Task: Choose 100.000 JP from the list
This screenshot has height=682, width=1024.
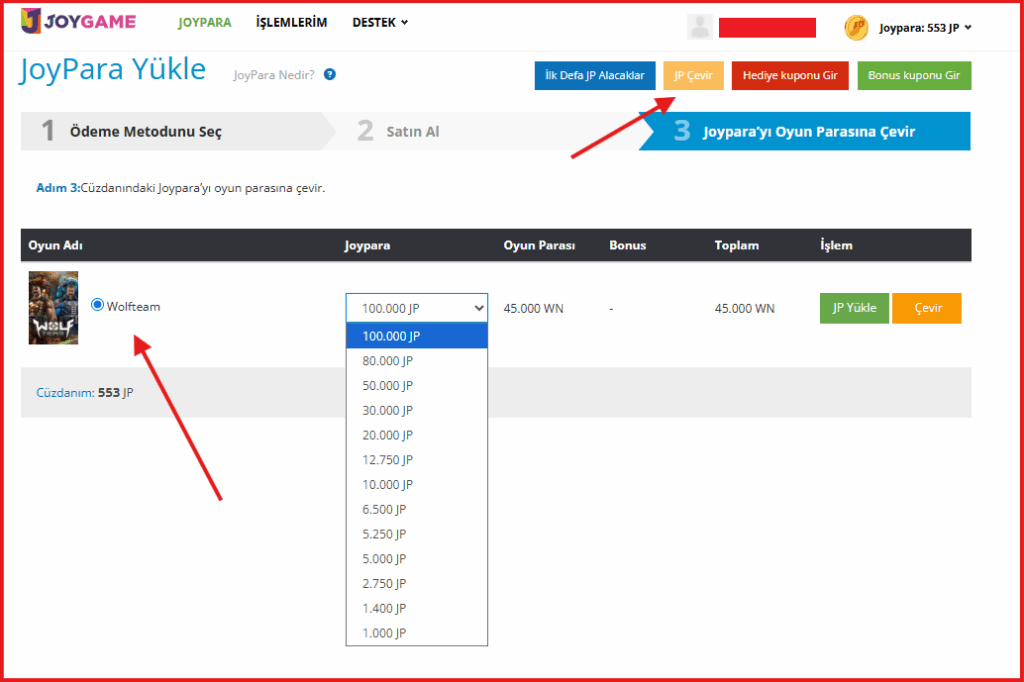Action: tap(417, 336)
